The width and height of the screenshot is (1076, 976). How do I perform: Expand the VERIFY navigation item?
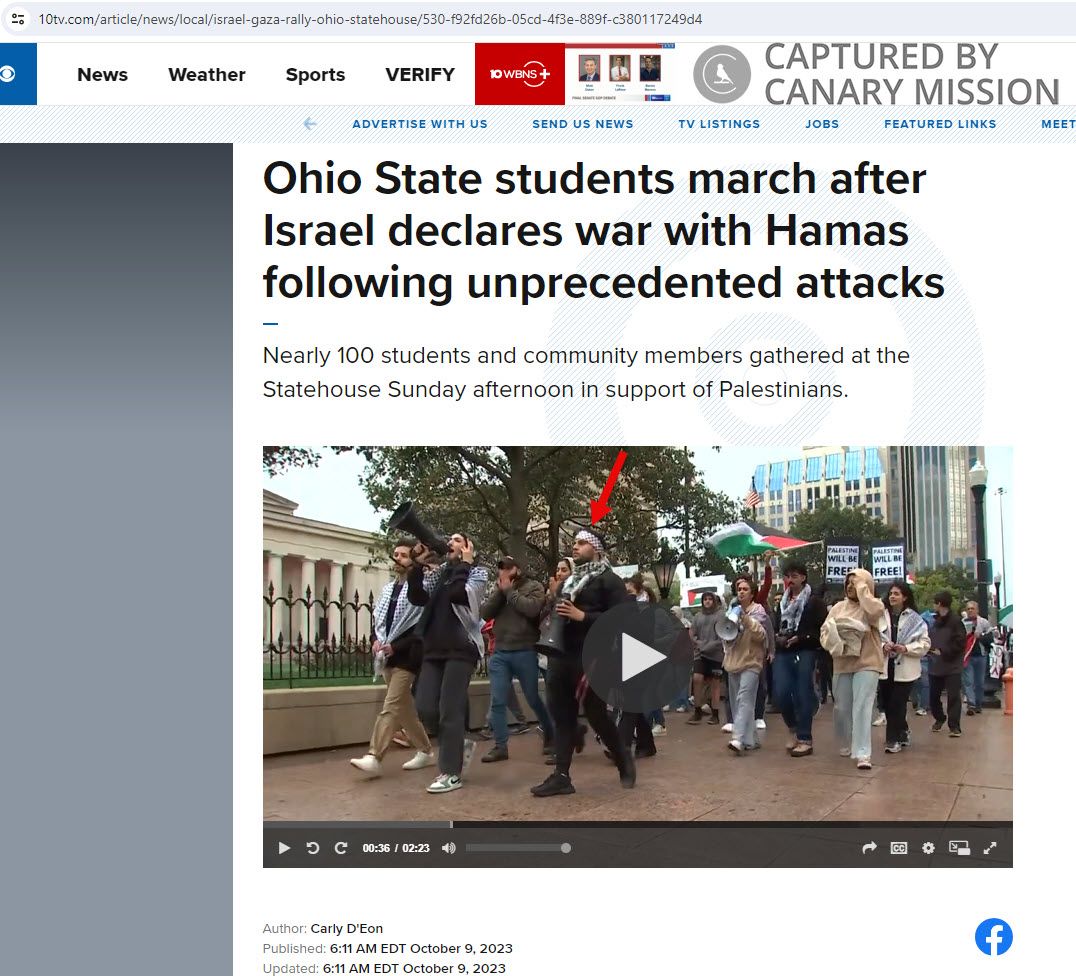(x=420, y=74)
